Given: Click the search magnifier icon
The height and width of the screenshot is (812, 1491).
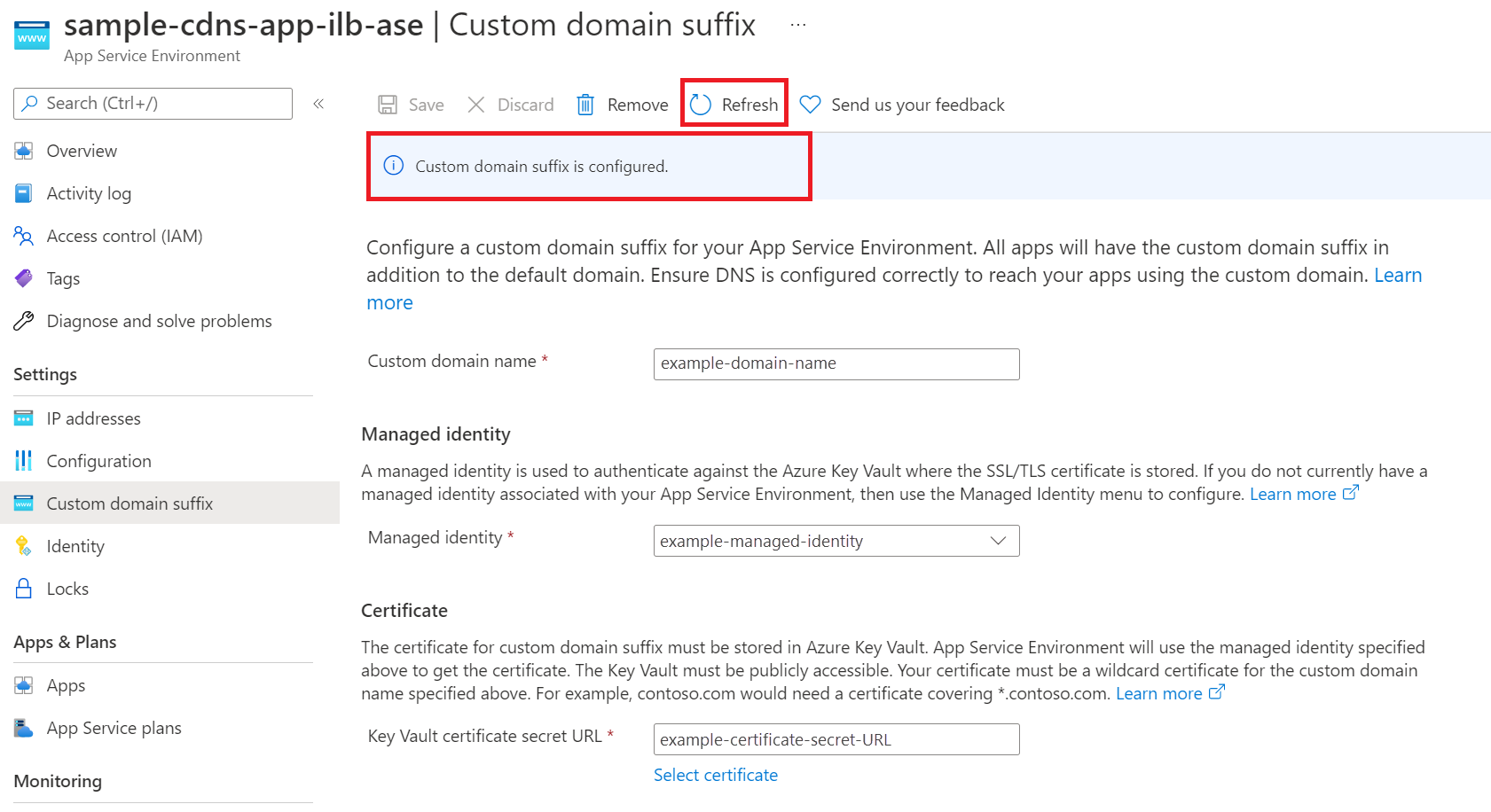Looking at the screenshot, I should (30, 104).
